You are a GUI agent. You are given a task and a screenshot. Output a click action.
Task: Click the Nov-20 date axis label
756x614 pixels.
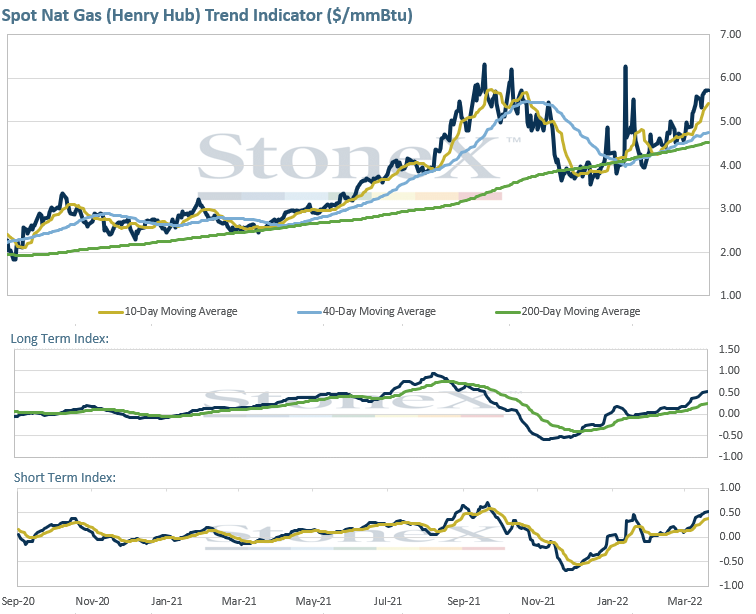coord(93,601)
